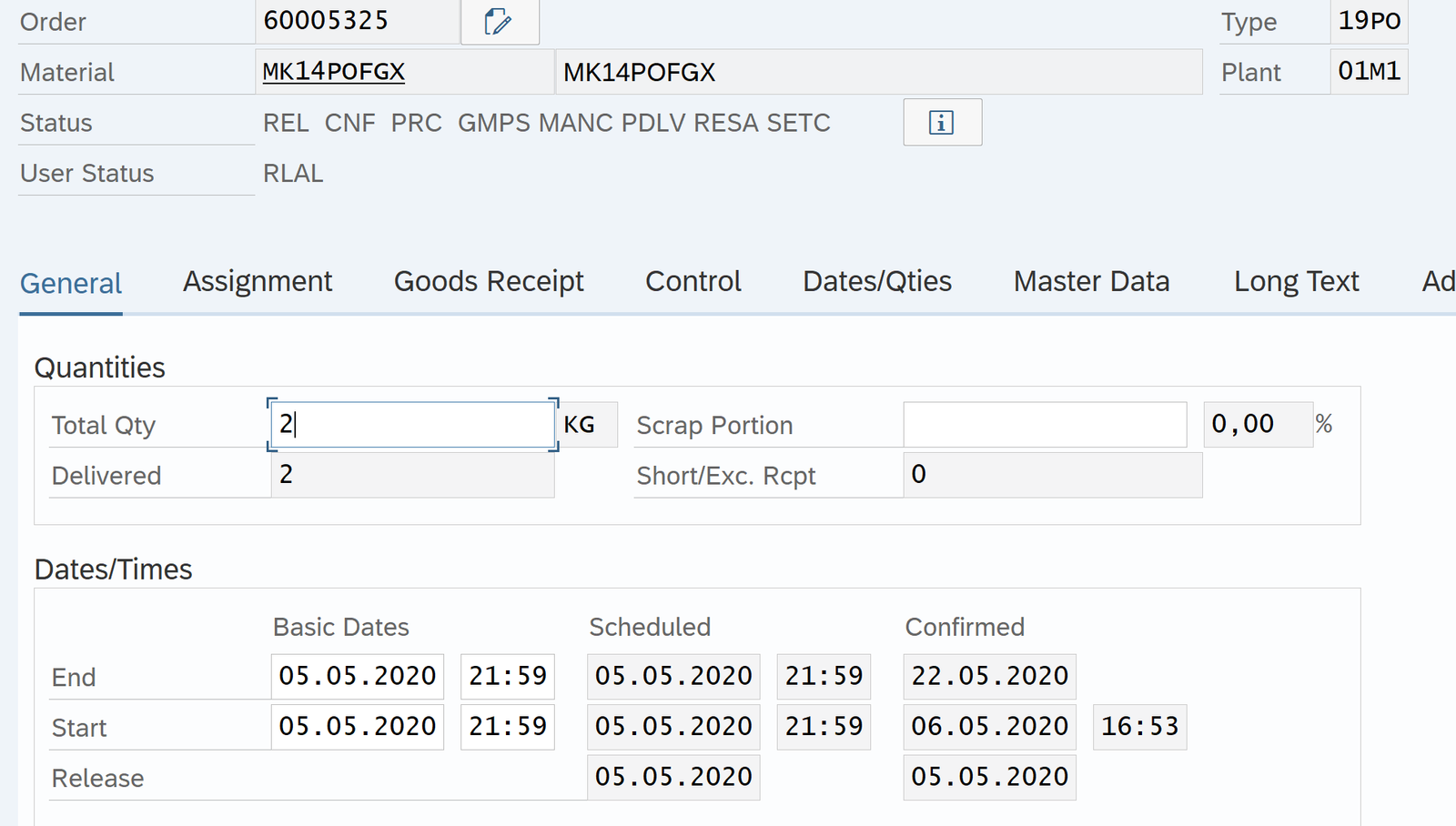Click into the Total Qty field
The width and height of the screenshot is (1456, 826).
click(x=412, y=425)
